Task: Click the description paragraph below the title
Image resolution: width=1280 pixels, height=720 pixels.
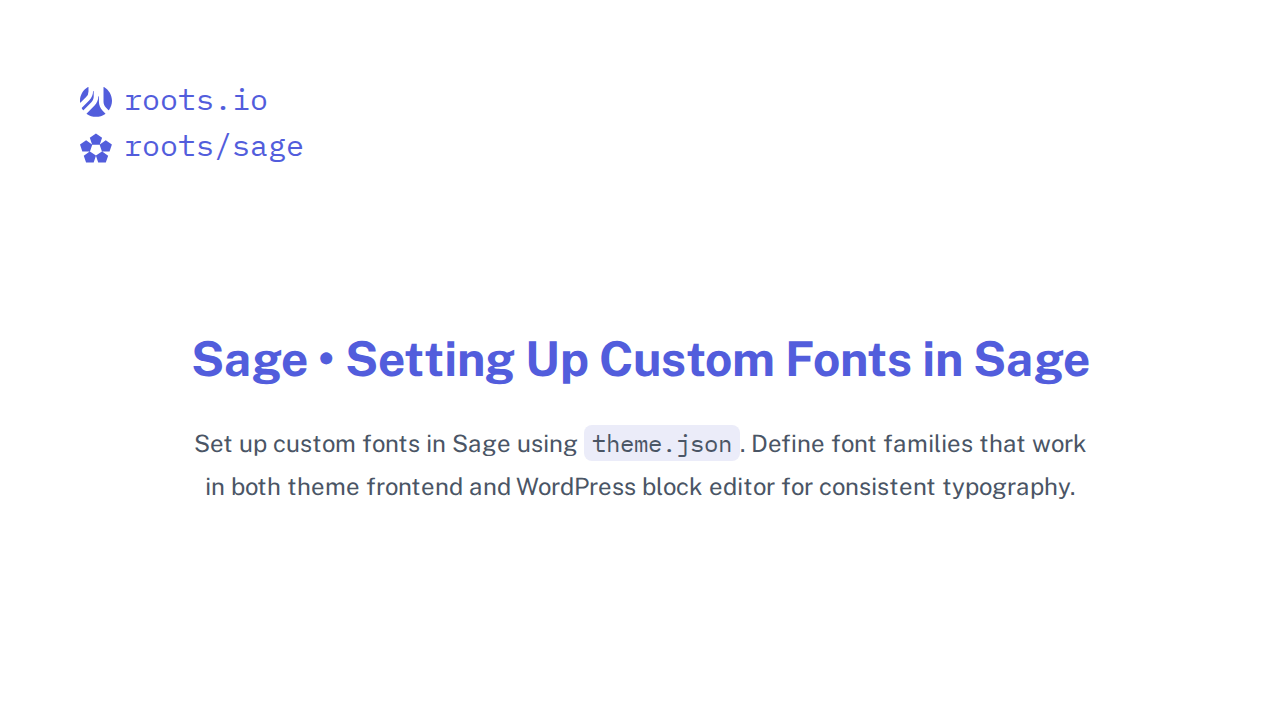Action: [x=640, y=465]
